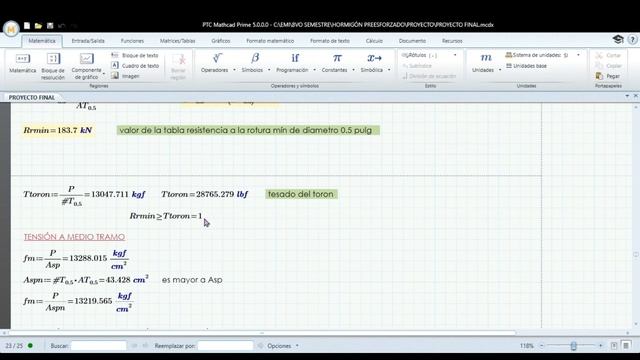Open the Unidades m icon
Image resolution: width=640 pixels, height=360 pixels.
point(486,58)
